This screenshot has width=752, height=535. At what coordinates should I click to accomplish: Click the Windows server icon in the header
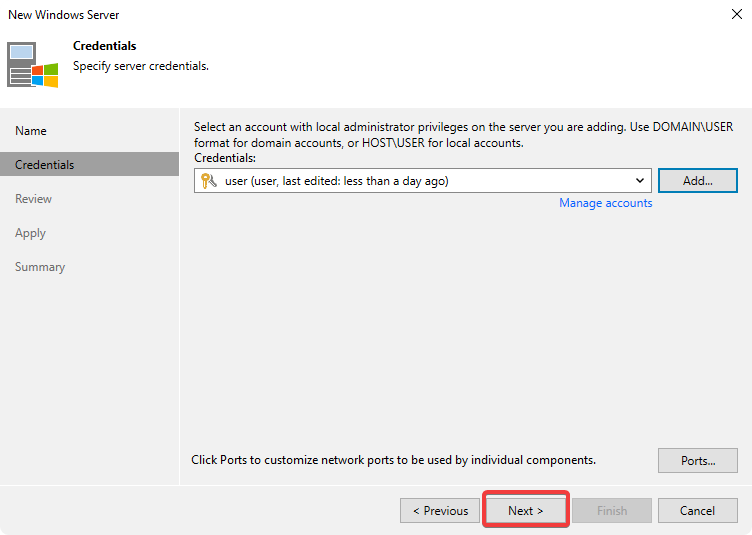click(33, 65)
